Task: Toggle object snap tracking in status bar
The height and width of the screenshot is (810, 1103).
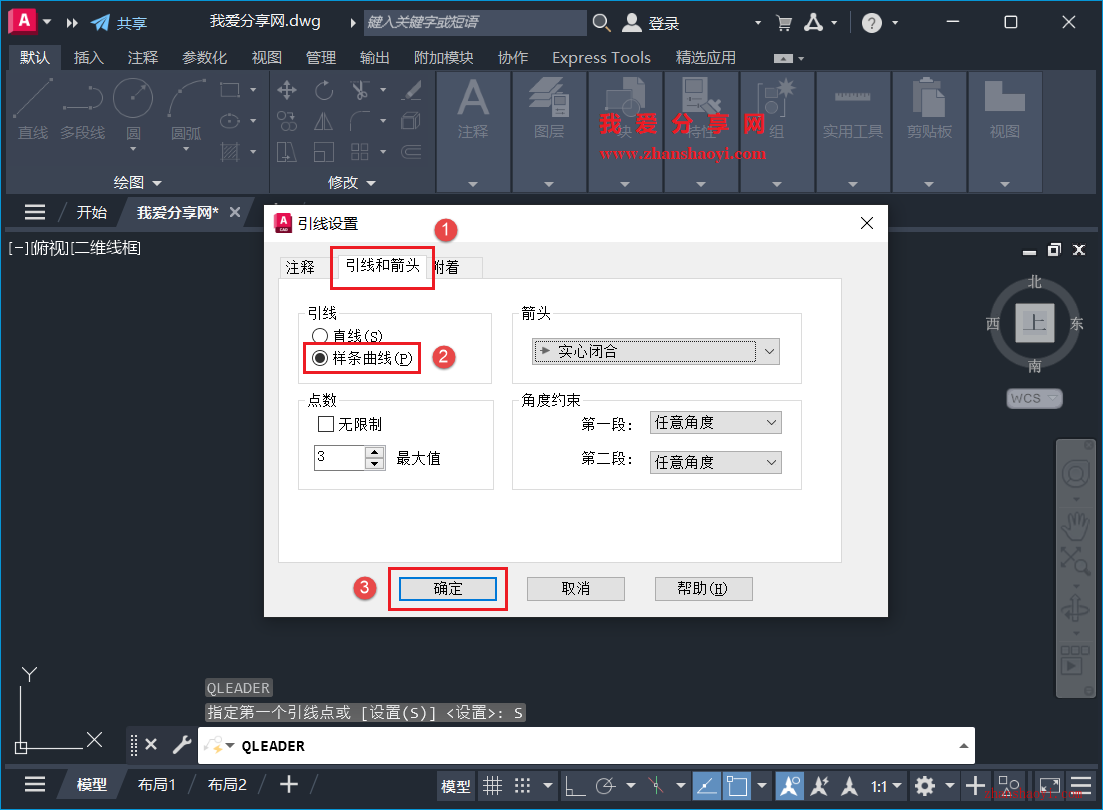Action: (x=706, y=786)
